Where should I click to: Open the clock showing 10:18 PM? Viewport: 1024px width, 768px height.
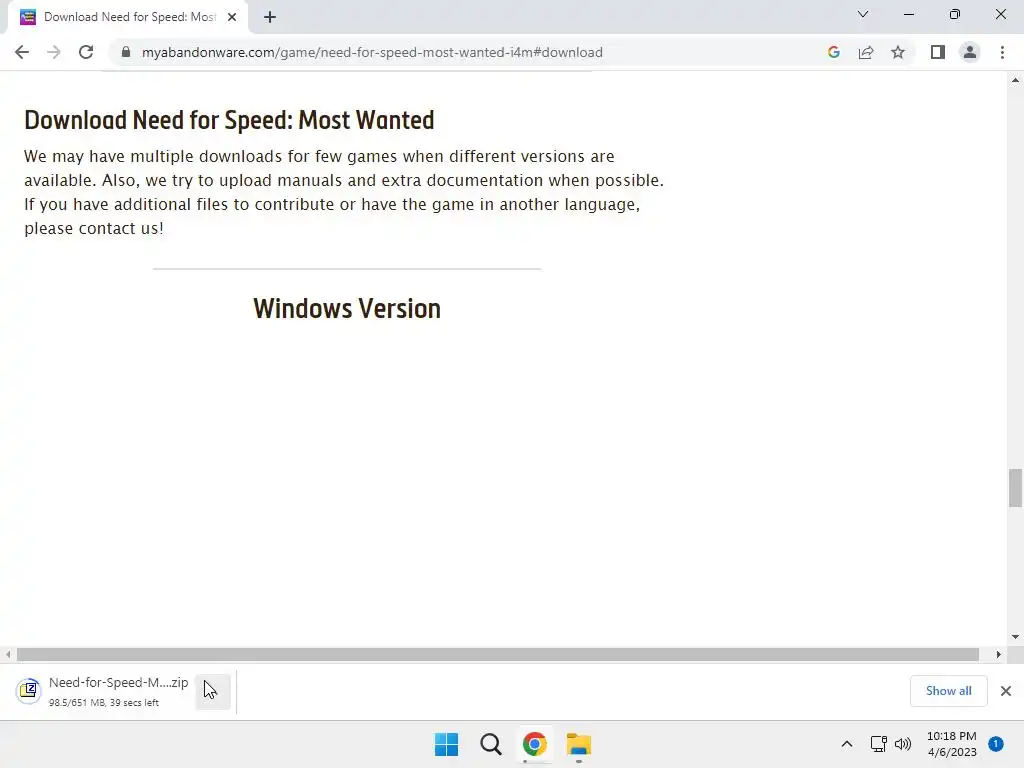click(x=952, y=744)
